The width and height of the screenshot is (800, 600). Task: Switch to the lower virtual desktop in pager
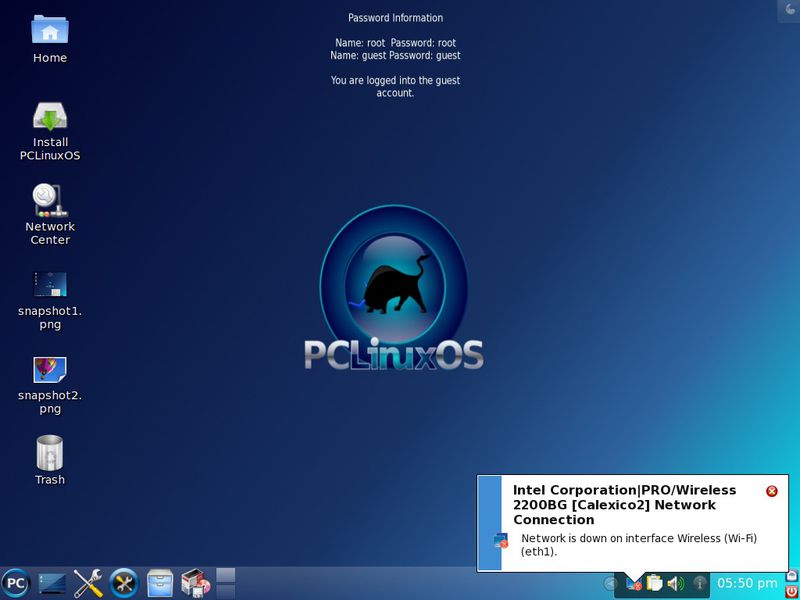click(x=226, y=591)
